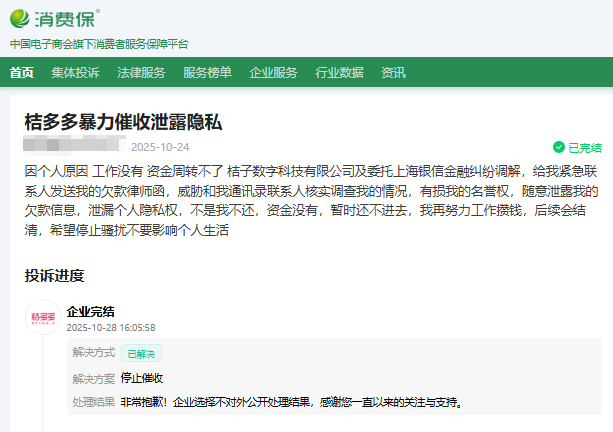Click the 2025-10-28 16:05:58 timestamp
The image size is (613, 432).
[111, 327]
